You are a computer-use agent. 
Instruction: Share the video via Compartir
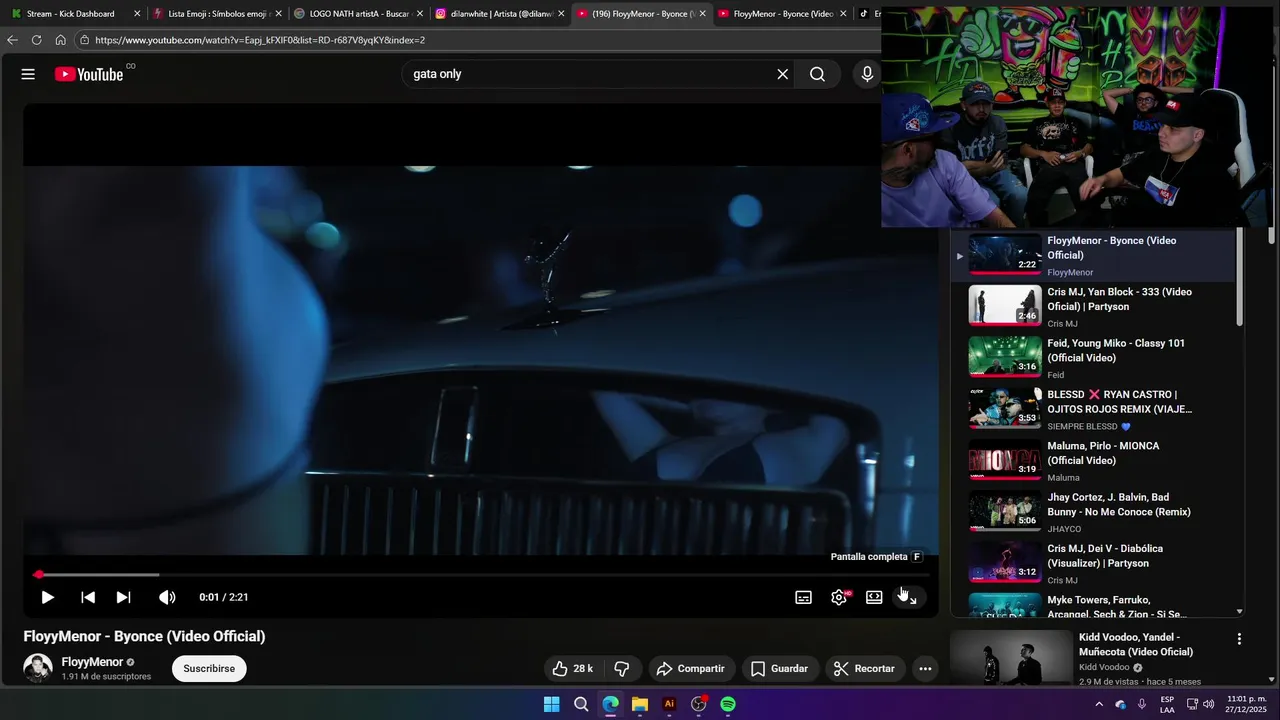pyautogui.click(x=690, y=668)
